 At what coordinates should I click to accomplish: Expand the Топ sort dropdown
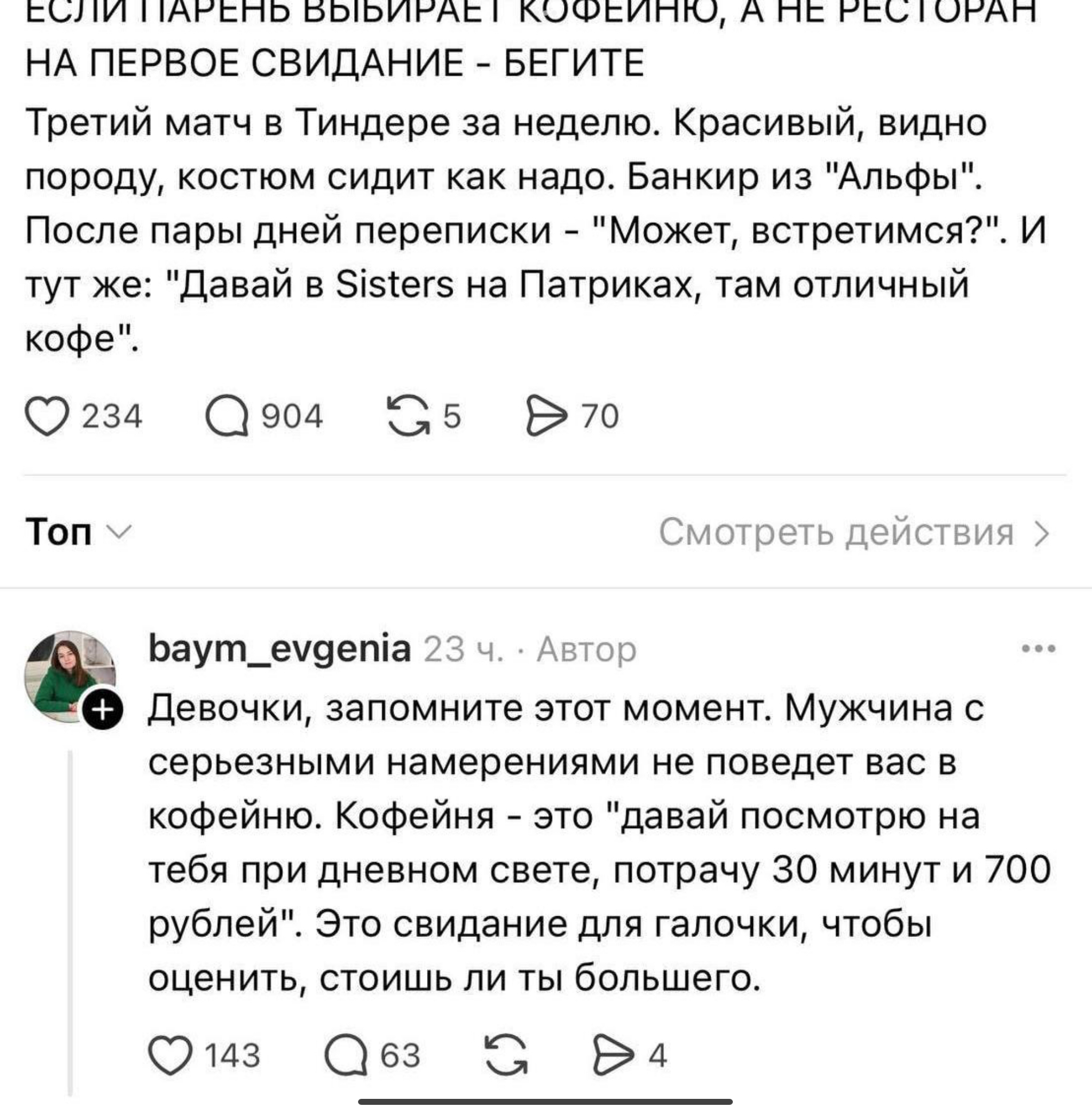coord(59,532)
